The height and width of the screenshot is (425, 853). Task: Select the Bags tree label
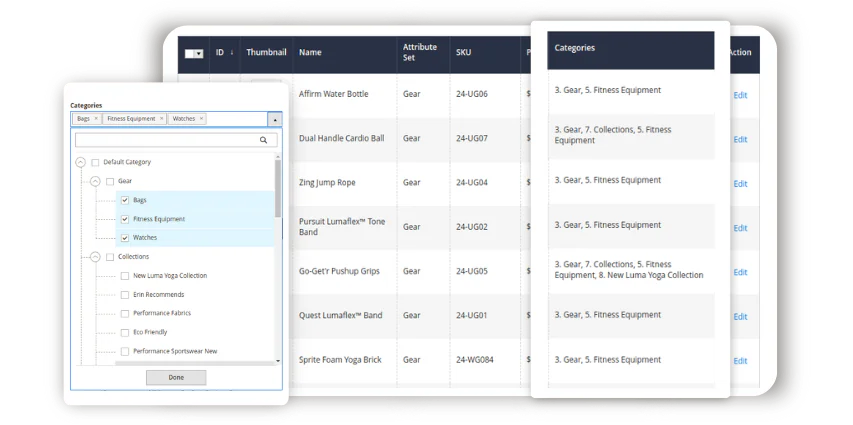140,200
